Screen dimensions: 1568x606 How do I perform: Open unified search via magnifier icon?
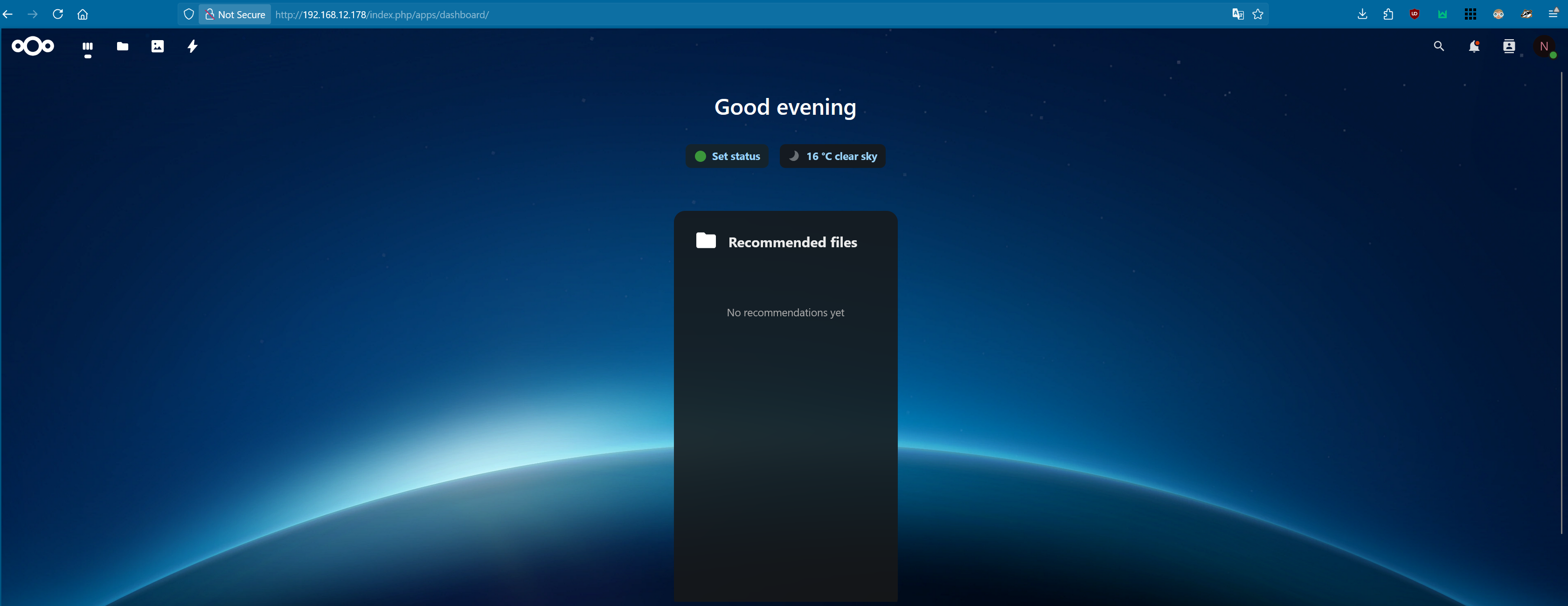1438,46
